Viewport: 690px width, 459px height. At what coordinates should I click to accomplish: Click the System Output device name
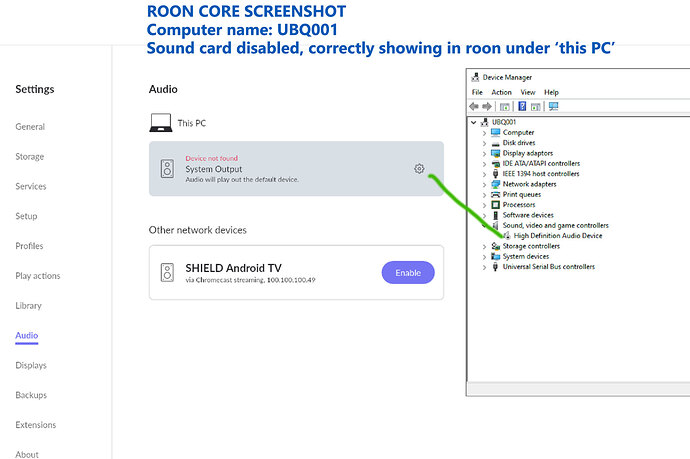click(213, 169)
